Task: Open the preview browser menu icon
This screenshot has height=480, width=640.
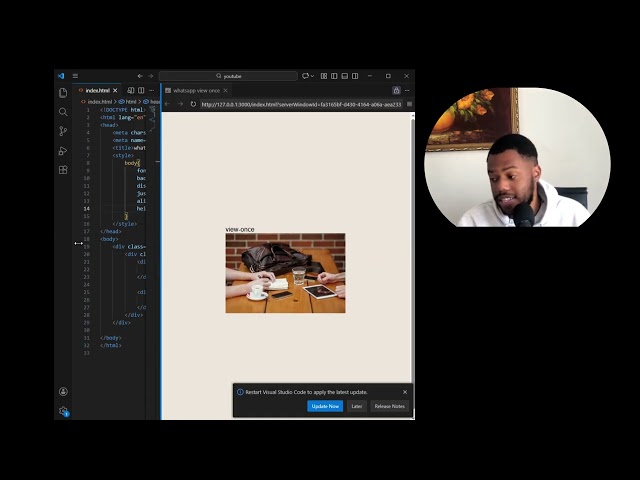Action: coord(409,104)
